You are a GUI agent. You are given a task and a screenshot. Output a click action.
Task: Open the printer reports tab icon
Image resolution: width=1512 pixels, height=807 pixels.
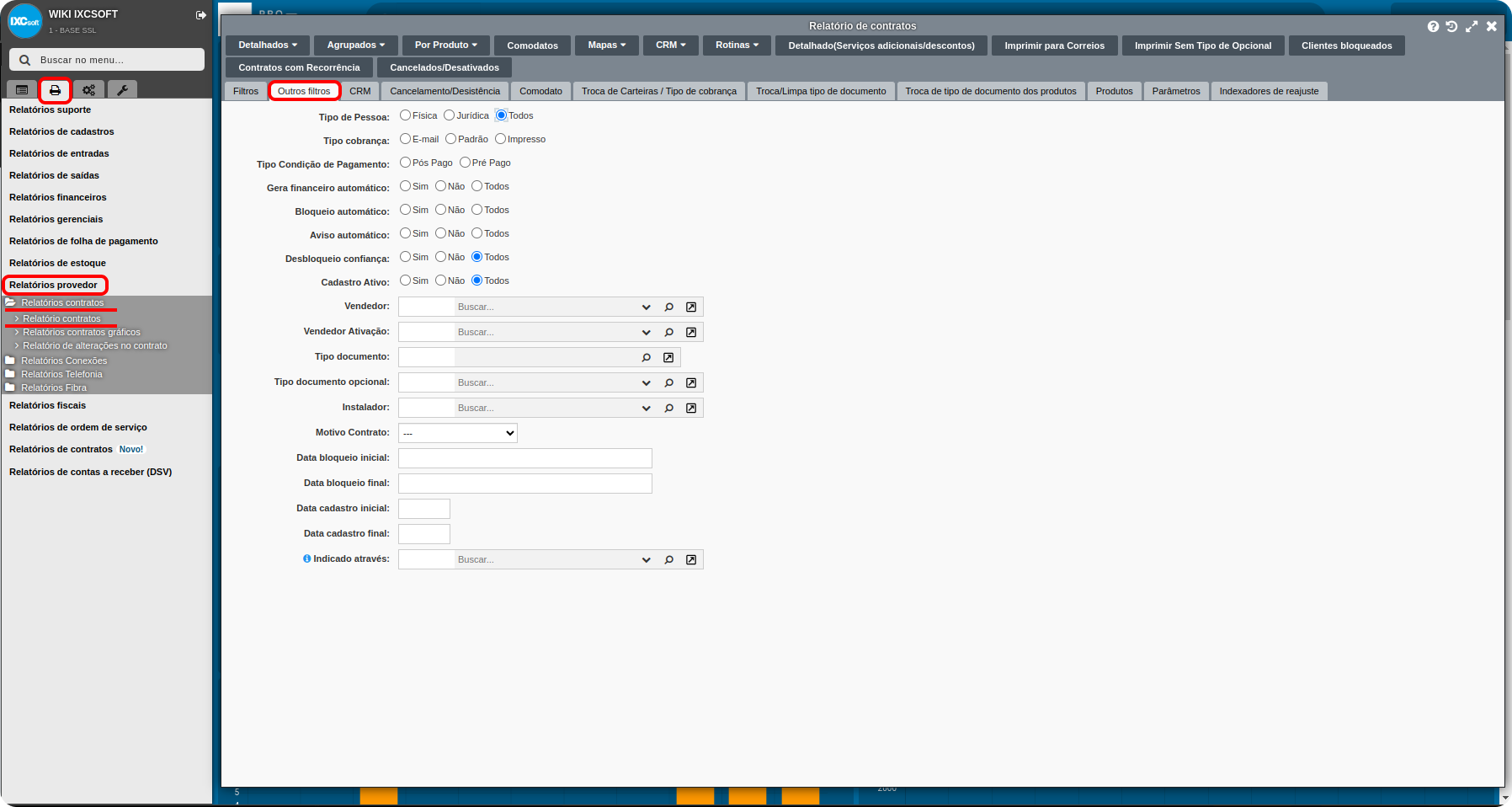point(55,90)
